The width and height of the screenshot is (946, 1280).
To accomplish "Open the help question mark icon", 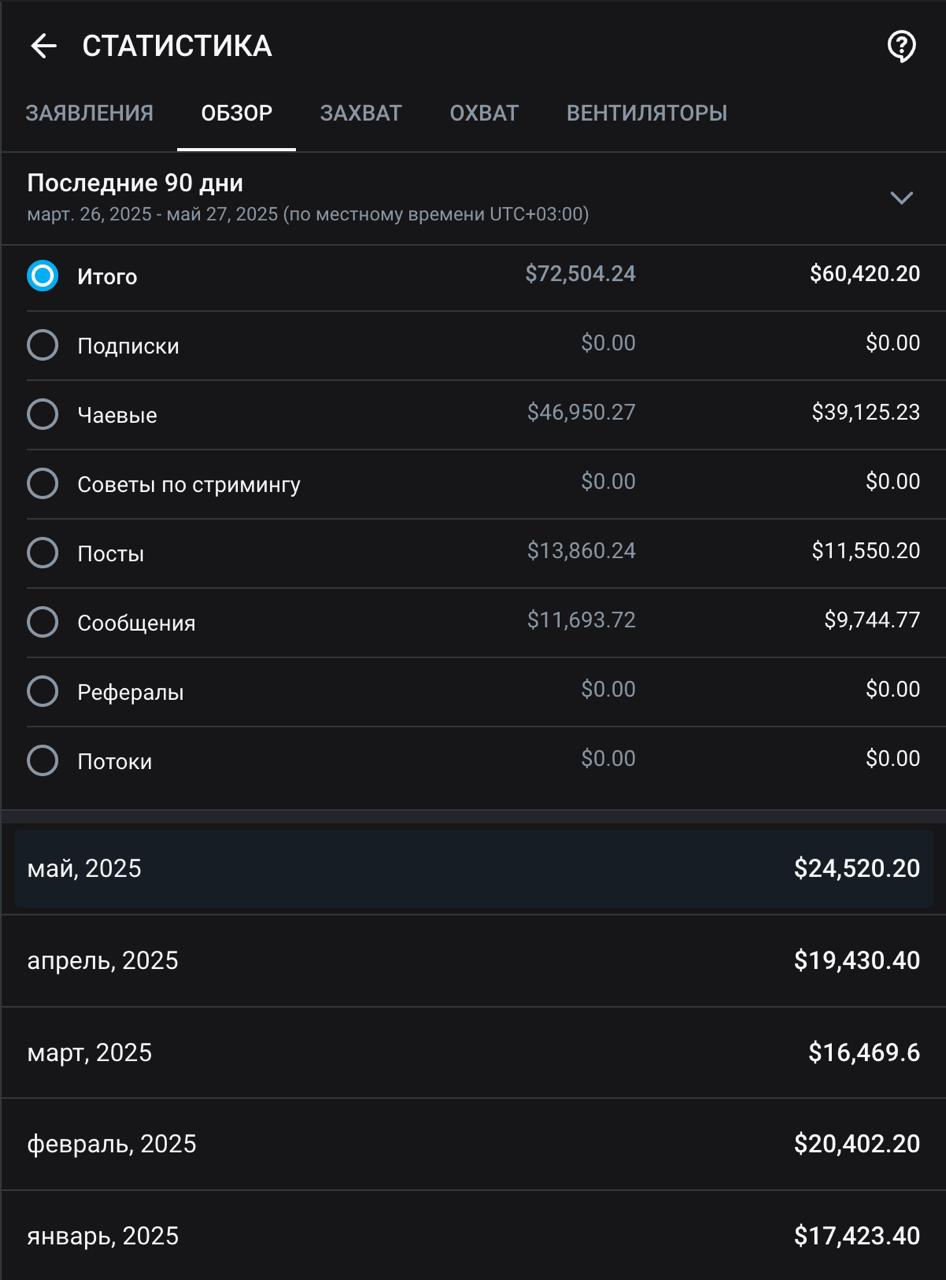I will pyautogui.click(x=902, y=46).
